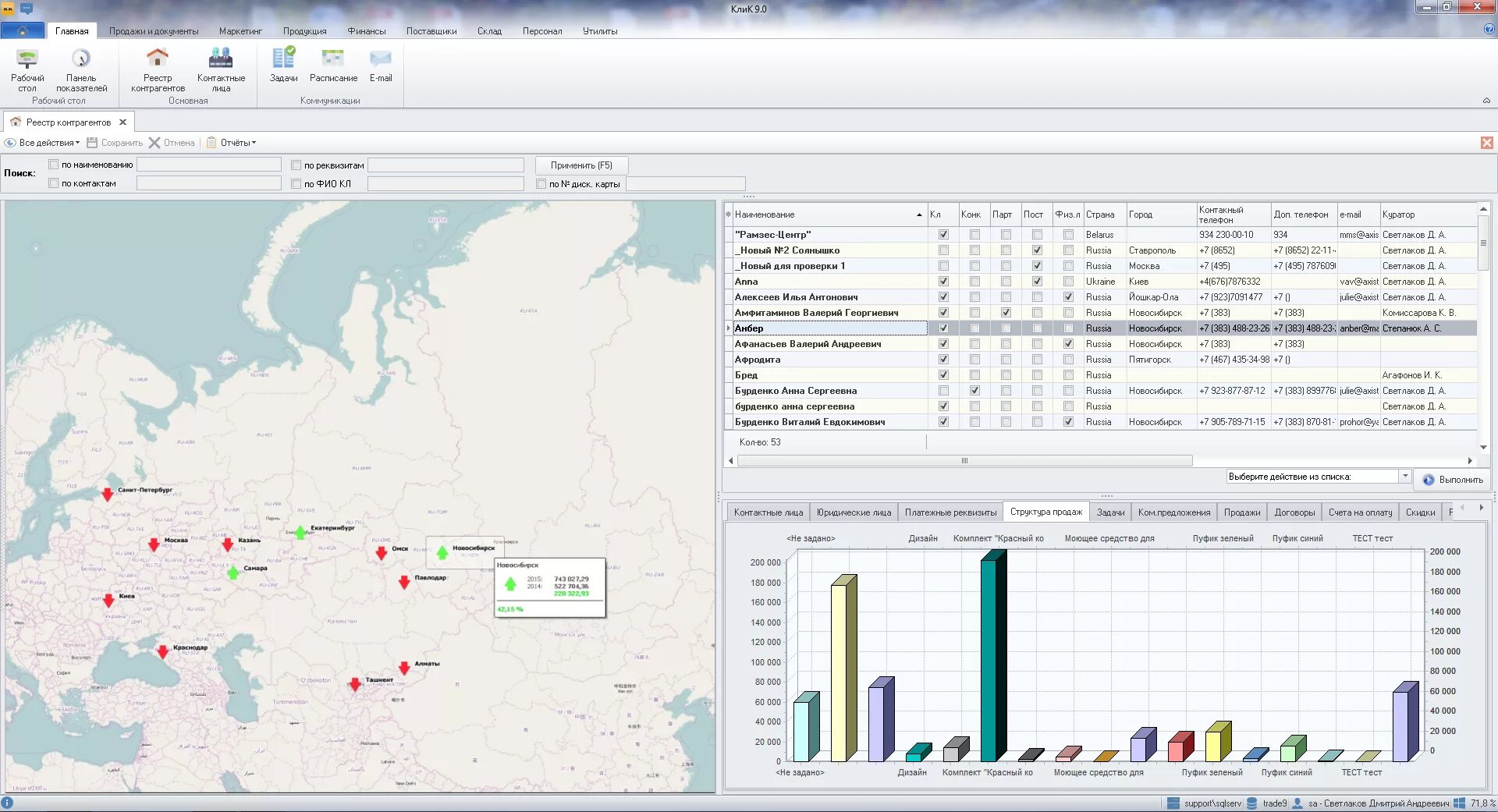Click the Сохранить toolbar icon
This screenshot has height=812, width=1498.
click(92, 143)
